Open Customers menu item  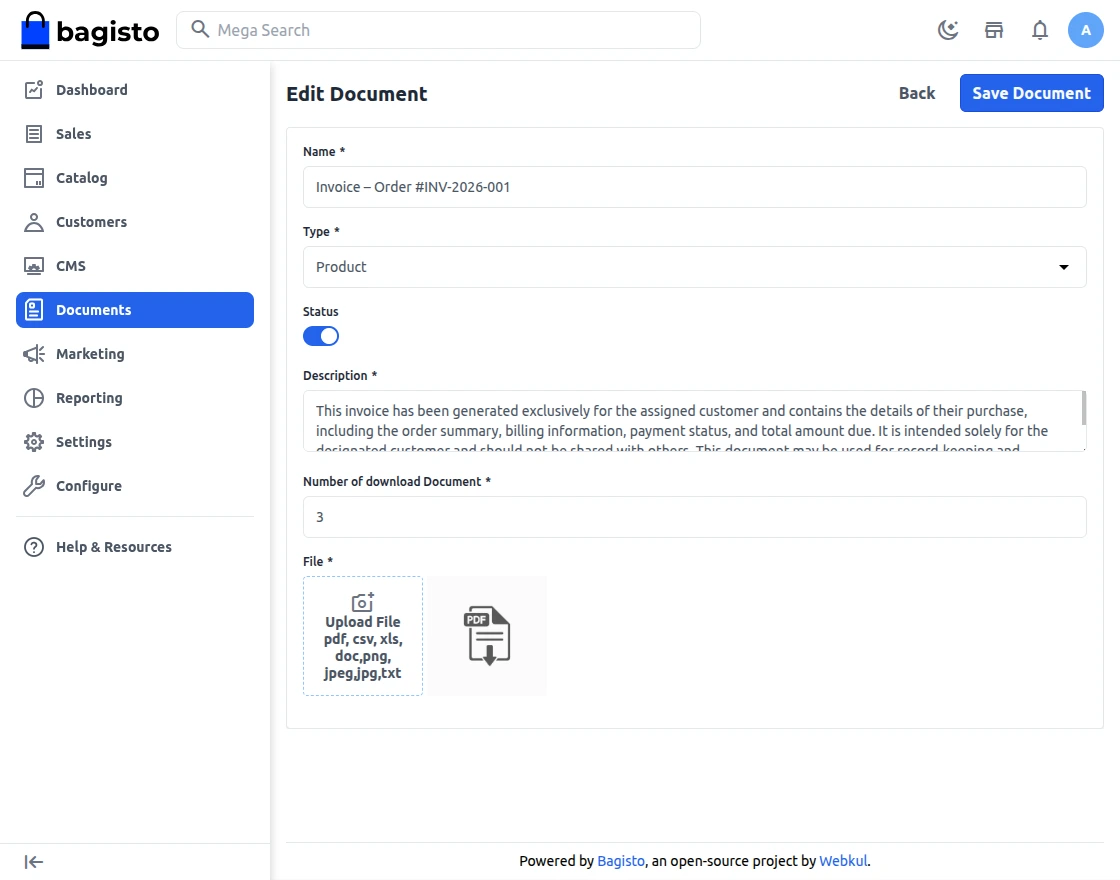(x=135, y=222)
